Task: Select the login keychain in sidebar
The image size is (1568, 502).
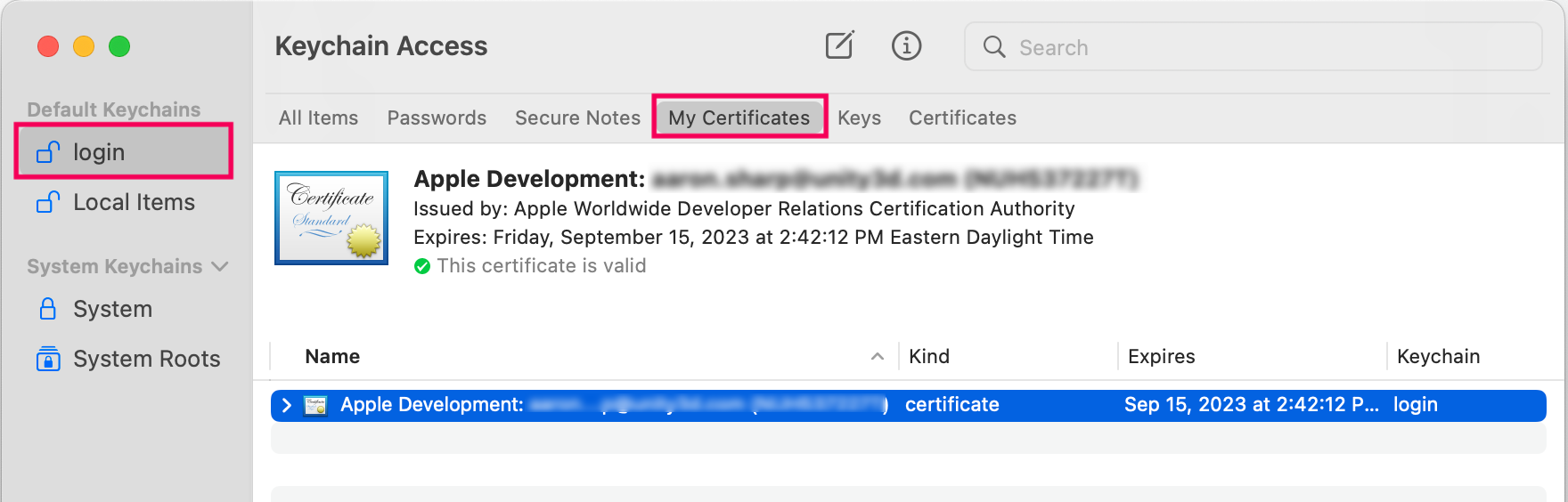Action: tap(98, 152)
